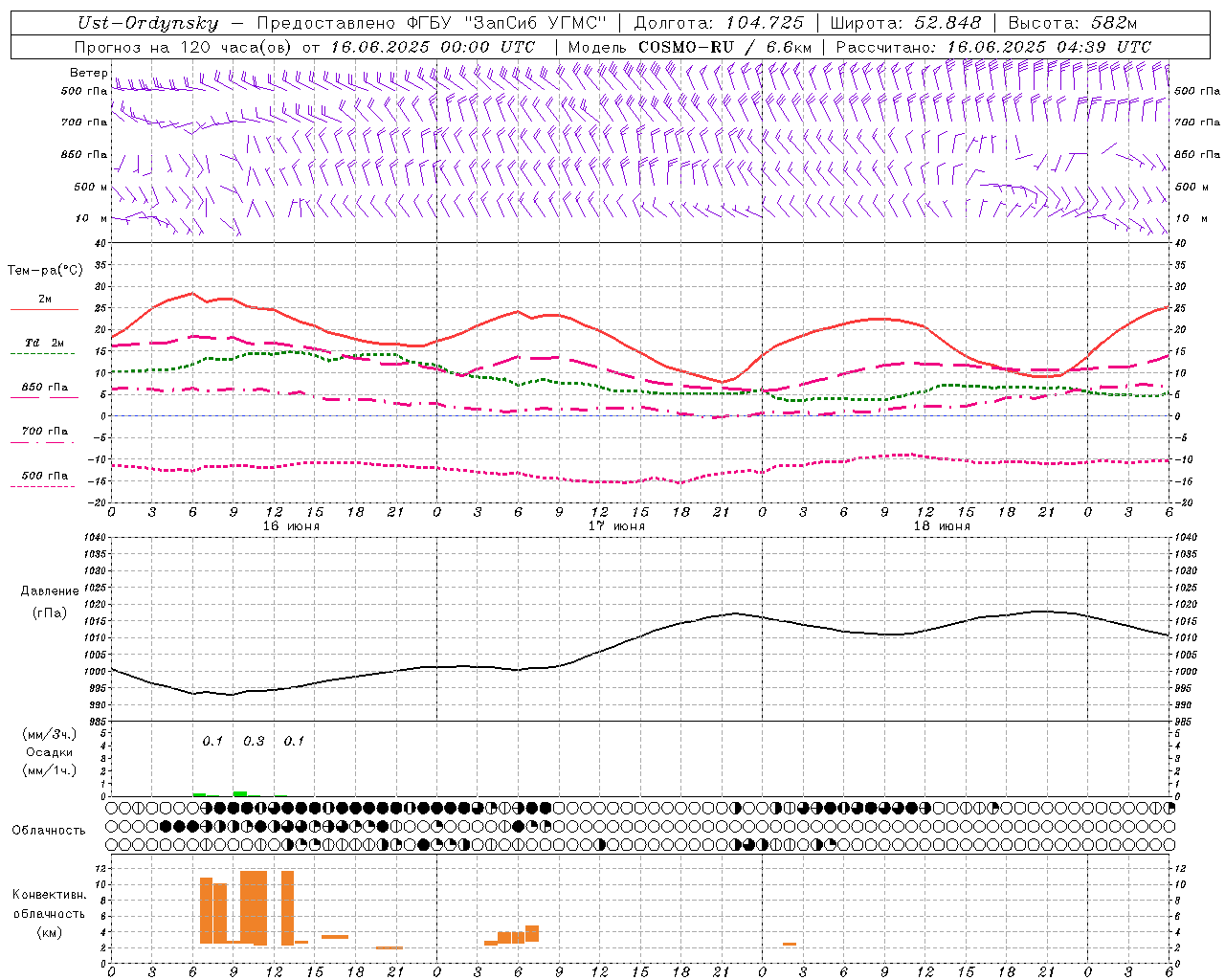Select the "Давление" pressure panel label

click(x=50, y=590)
